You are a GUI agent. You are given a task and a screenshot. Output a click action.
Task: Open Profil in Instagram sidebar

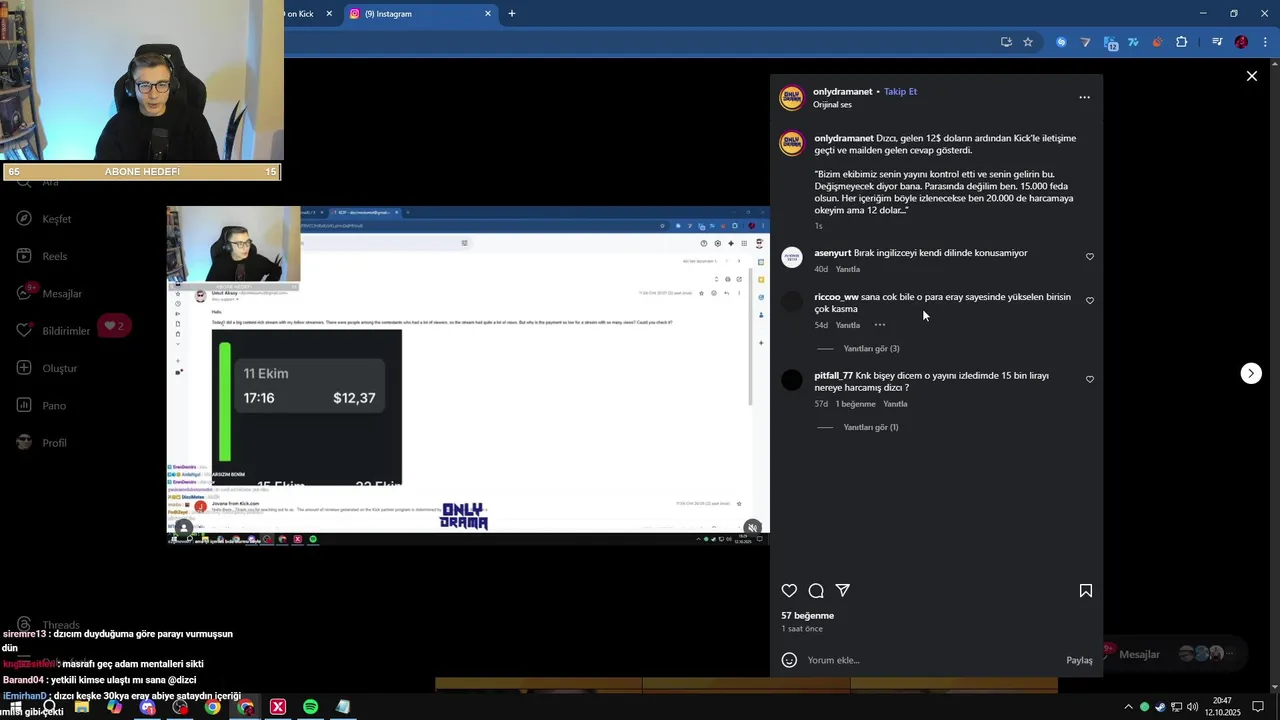42,443
